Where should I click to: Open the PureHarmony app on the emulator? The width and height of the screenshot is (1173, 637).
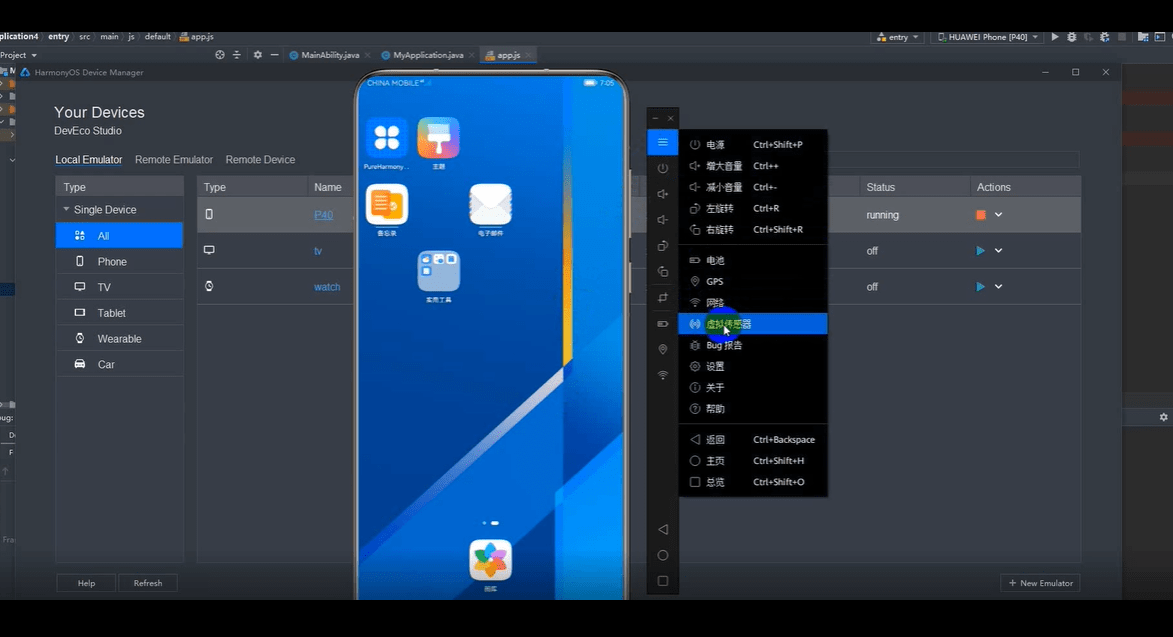(x=386, y=138)
